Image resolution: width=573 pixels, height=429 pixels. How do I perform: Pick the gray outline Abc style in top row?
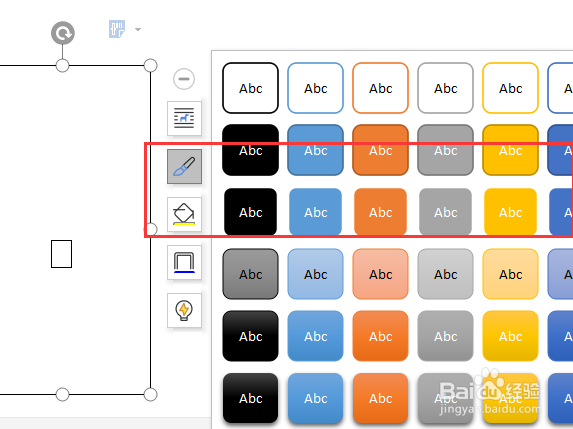445,88
